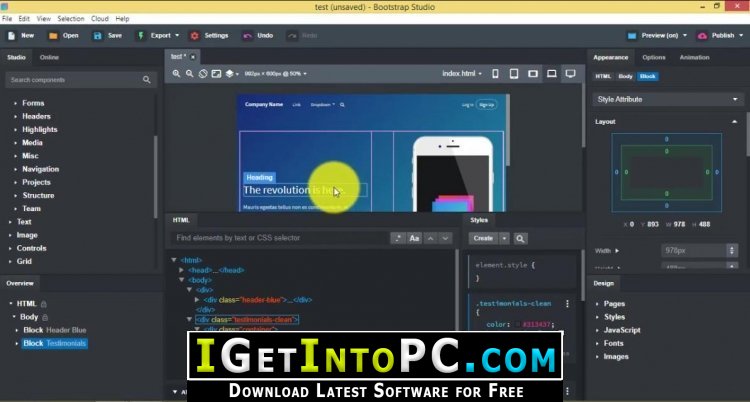This screenshot has width=750, height=402.
Task: Expand the Forms components category
Action: point(15,103)
